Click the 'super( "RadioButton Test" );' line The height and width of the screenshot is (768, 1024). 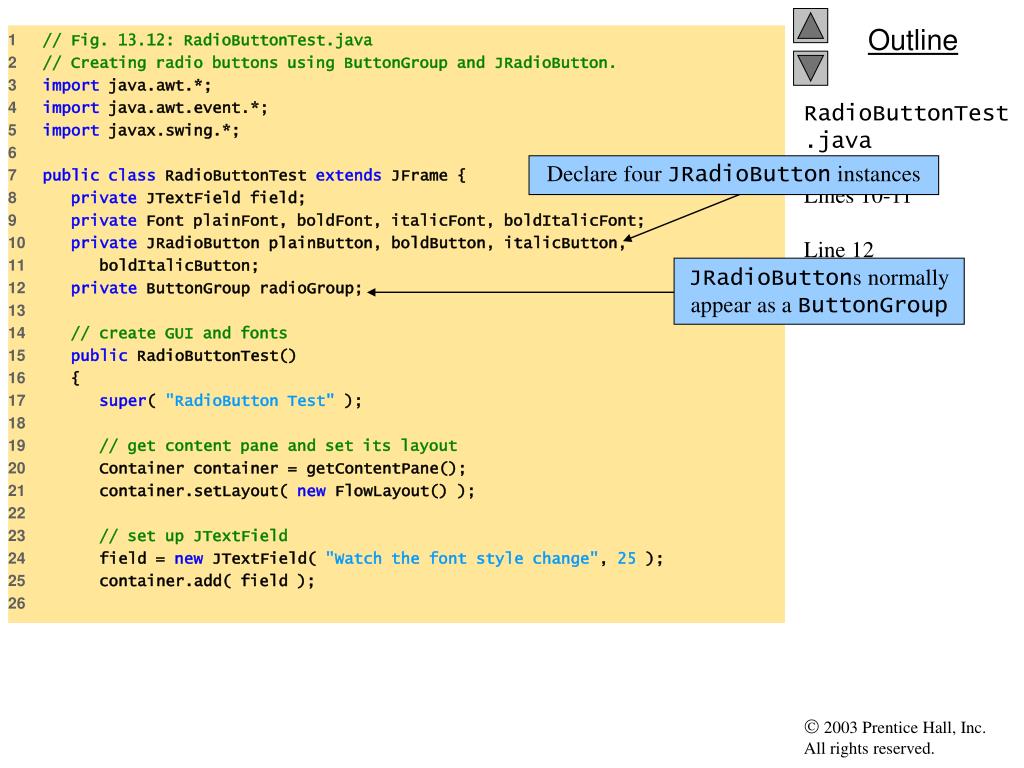coord(230,400)
